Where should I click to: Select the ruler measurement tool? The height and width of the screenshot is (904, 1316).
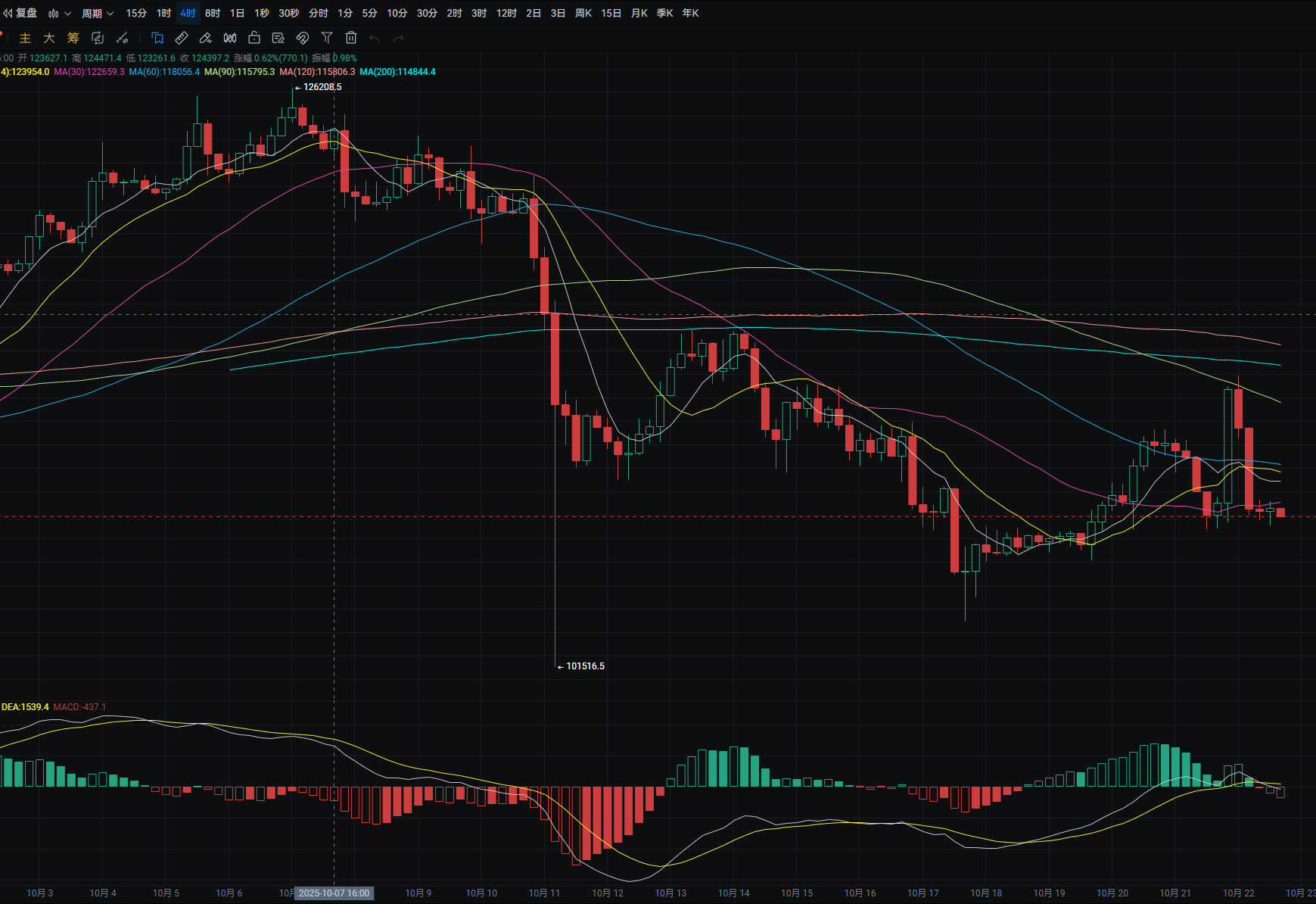[x=182, y=38]
